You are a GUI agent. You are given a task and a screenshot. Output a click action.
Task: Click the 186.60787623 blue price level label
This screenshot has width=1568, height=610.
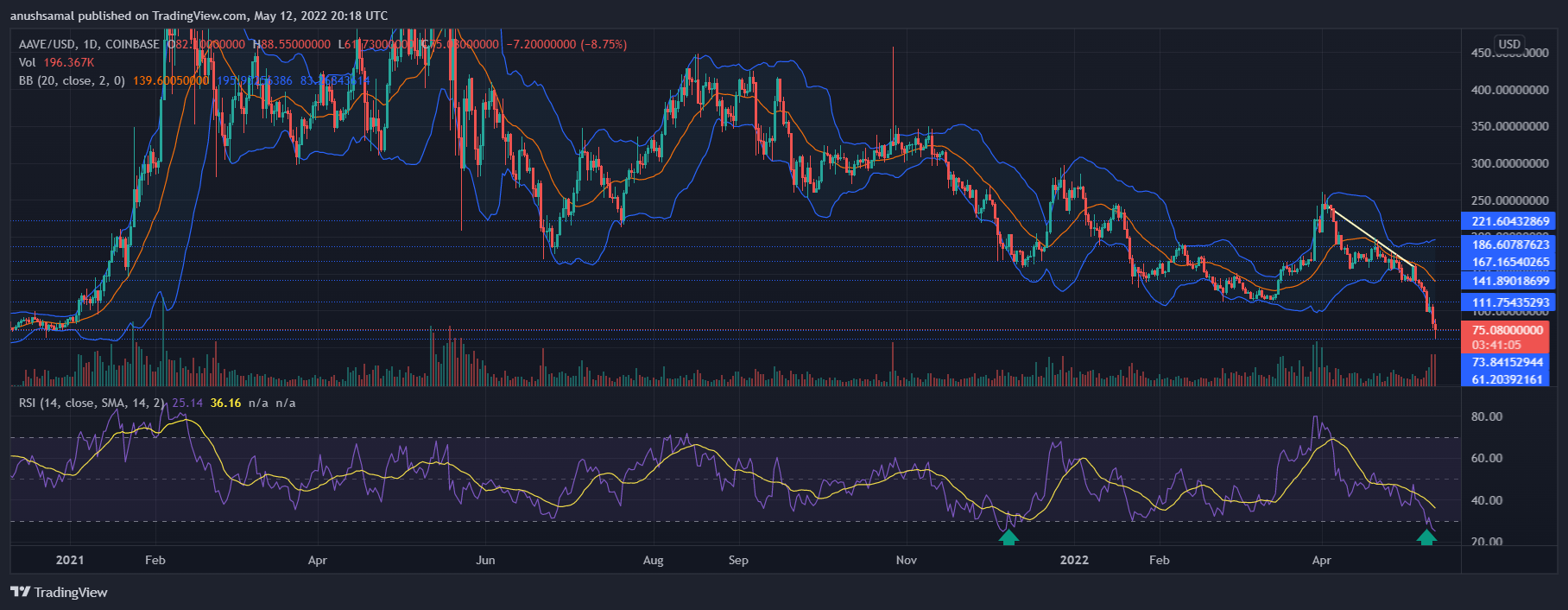(1507, 245)
